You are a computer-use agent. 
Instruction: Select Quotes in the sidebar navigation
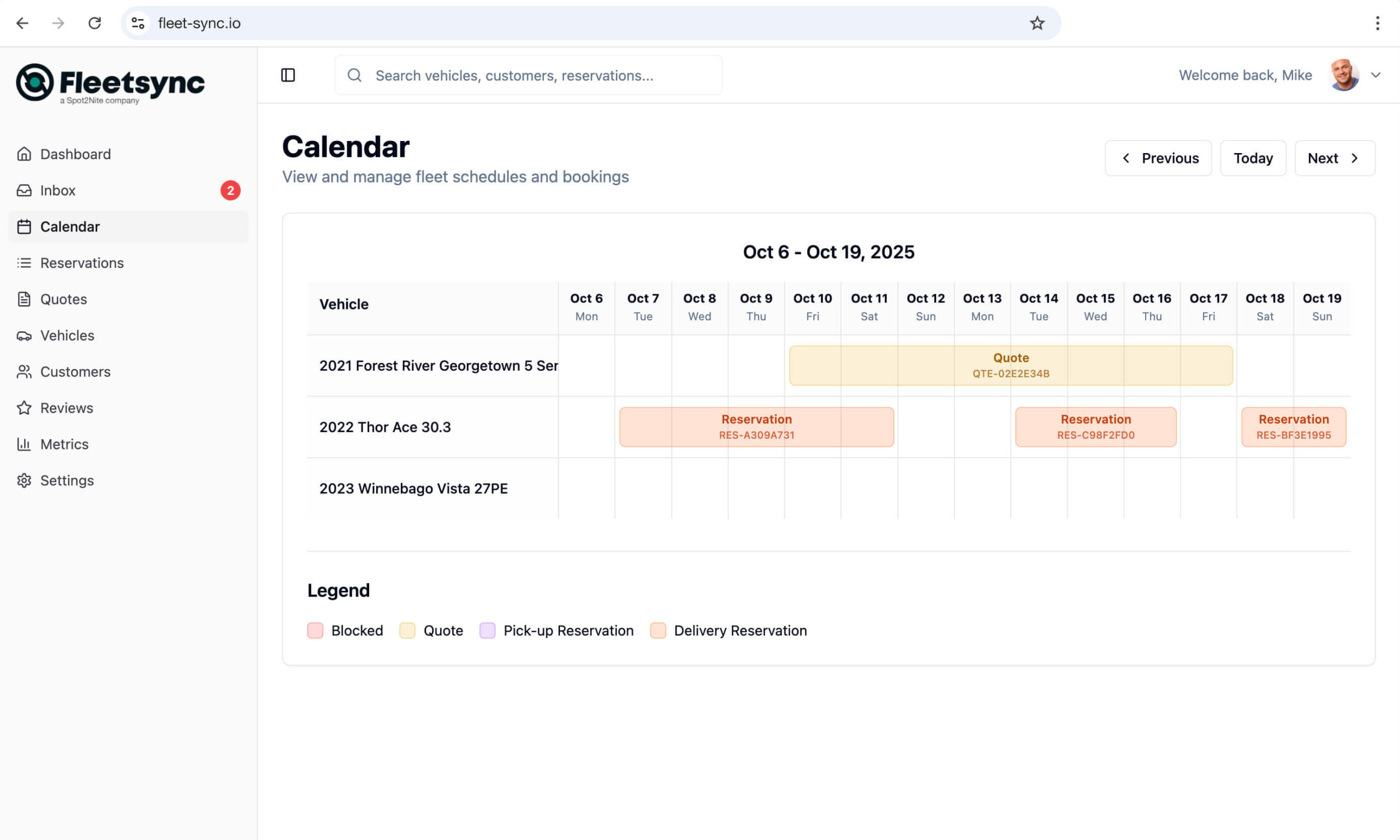click(63, 299)
